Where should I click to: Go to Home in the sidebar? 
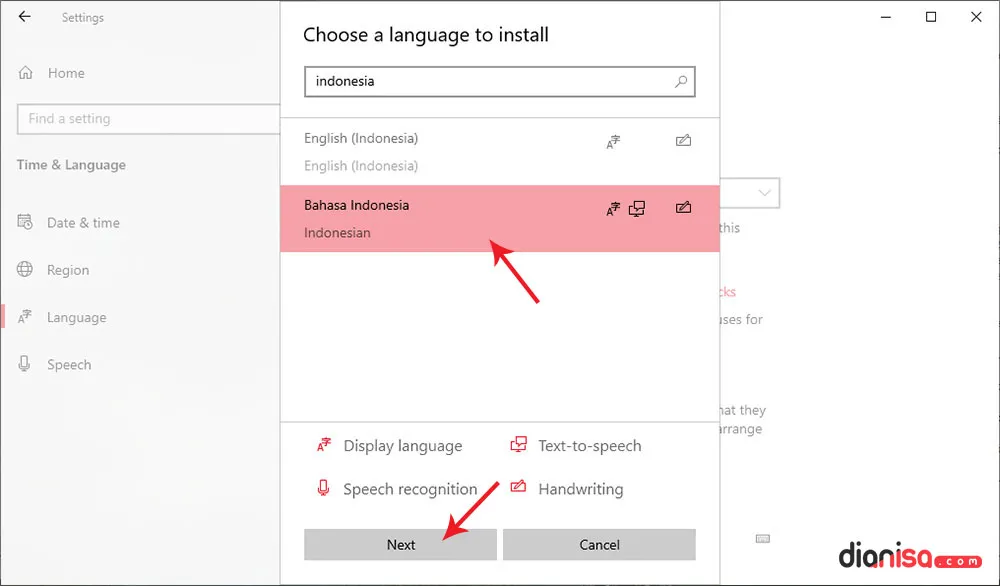coord(65,73)
